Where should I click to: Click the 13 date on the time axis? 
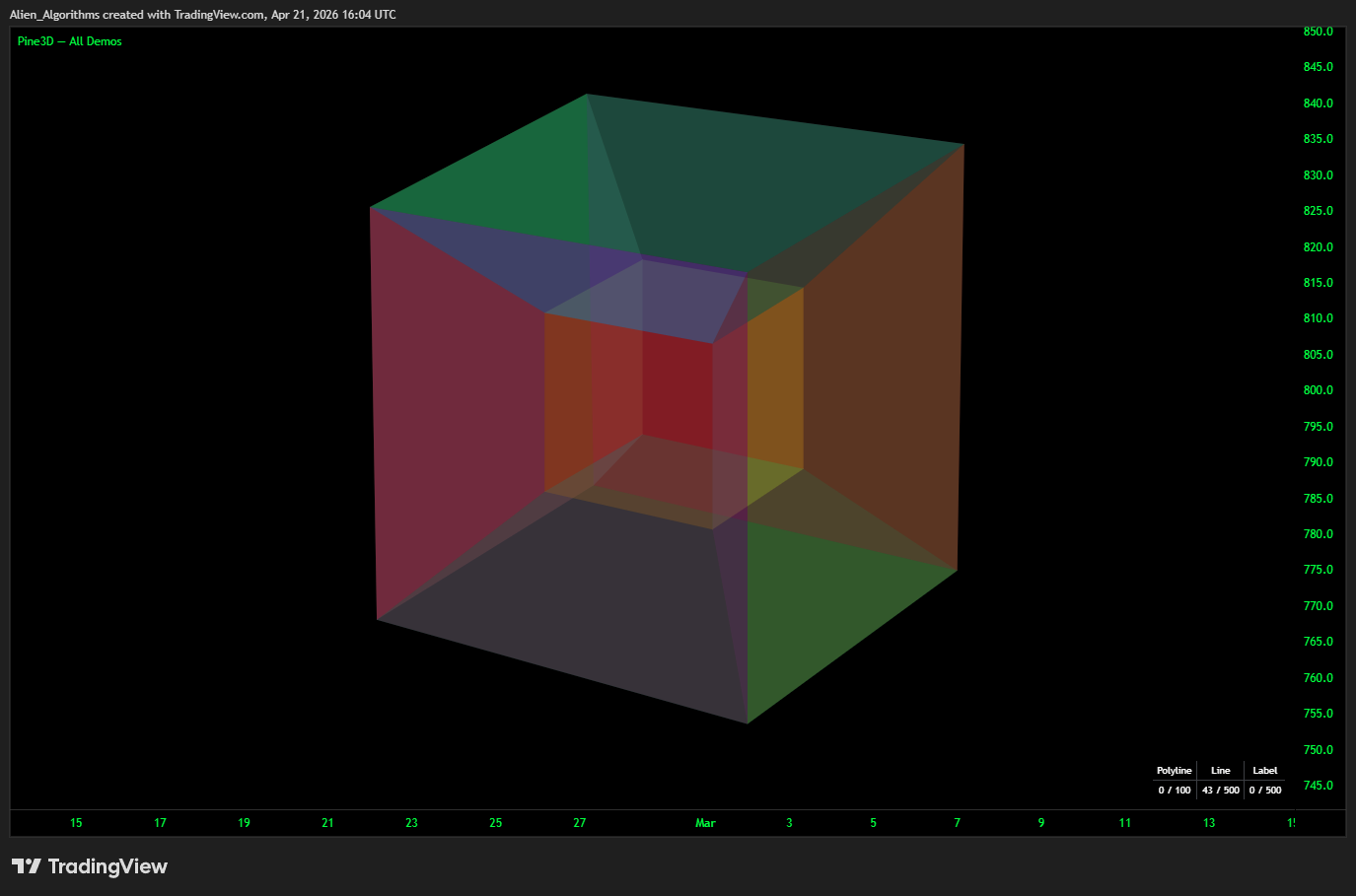click(1209, 823)
